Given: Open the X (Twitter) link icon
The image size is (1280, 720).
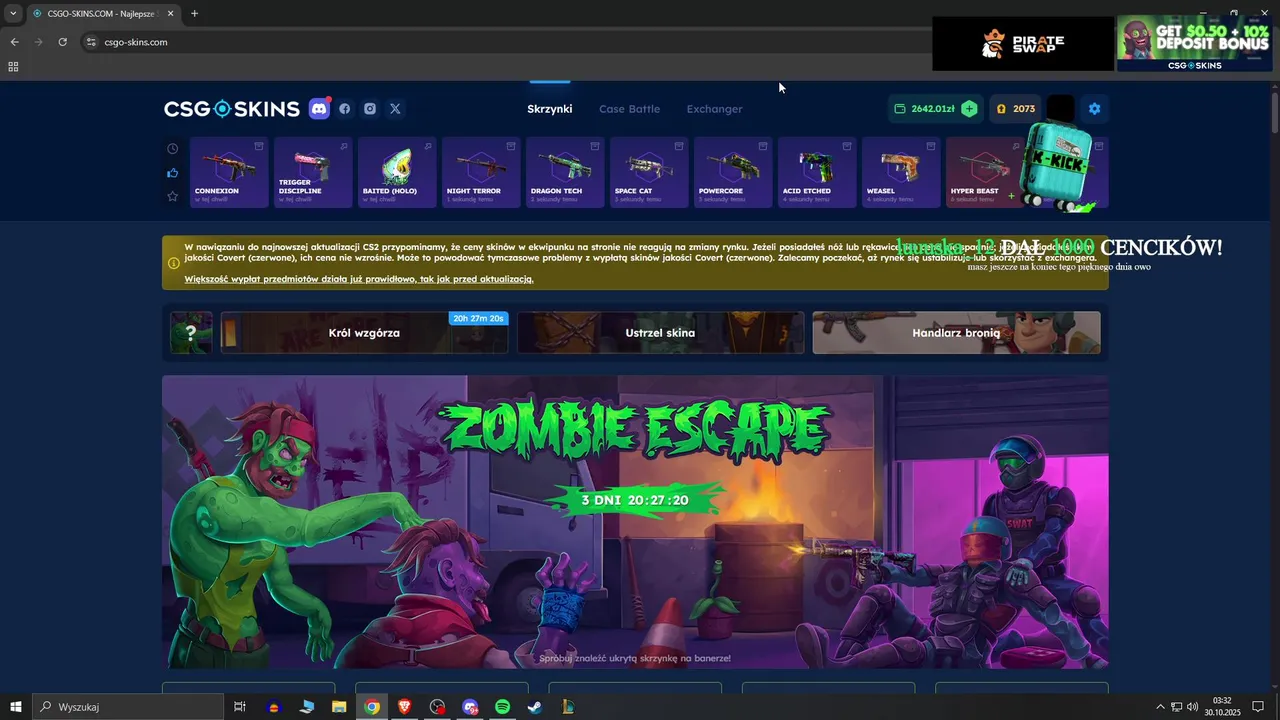Looking at the screenshot, I should point(395,109).
